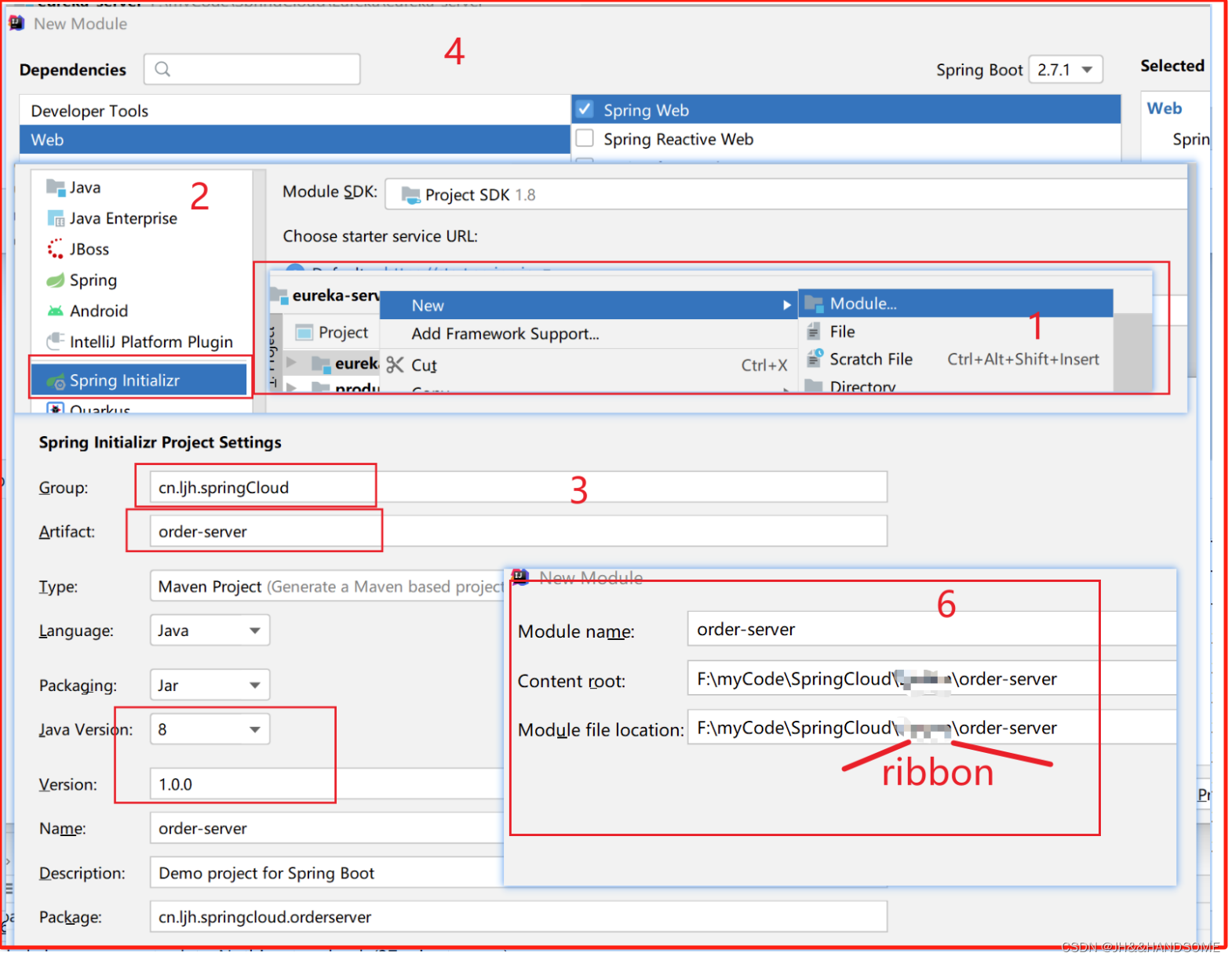The width and height of the screenshot is (1232, 960).
Task: Click the Cut scissors icon
Action: (x=395, y=365)
